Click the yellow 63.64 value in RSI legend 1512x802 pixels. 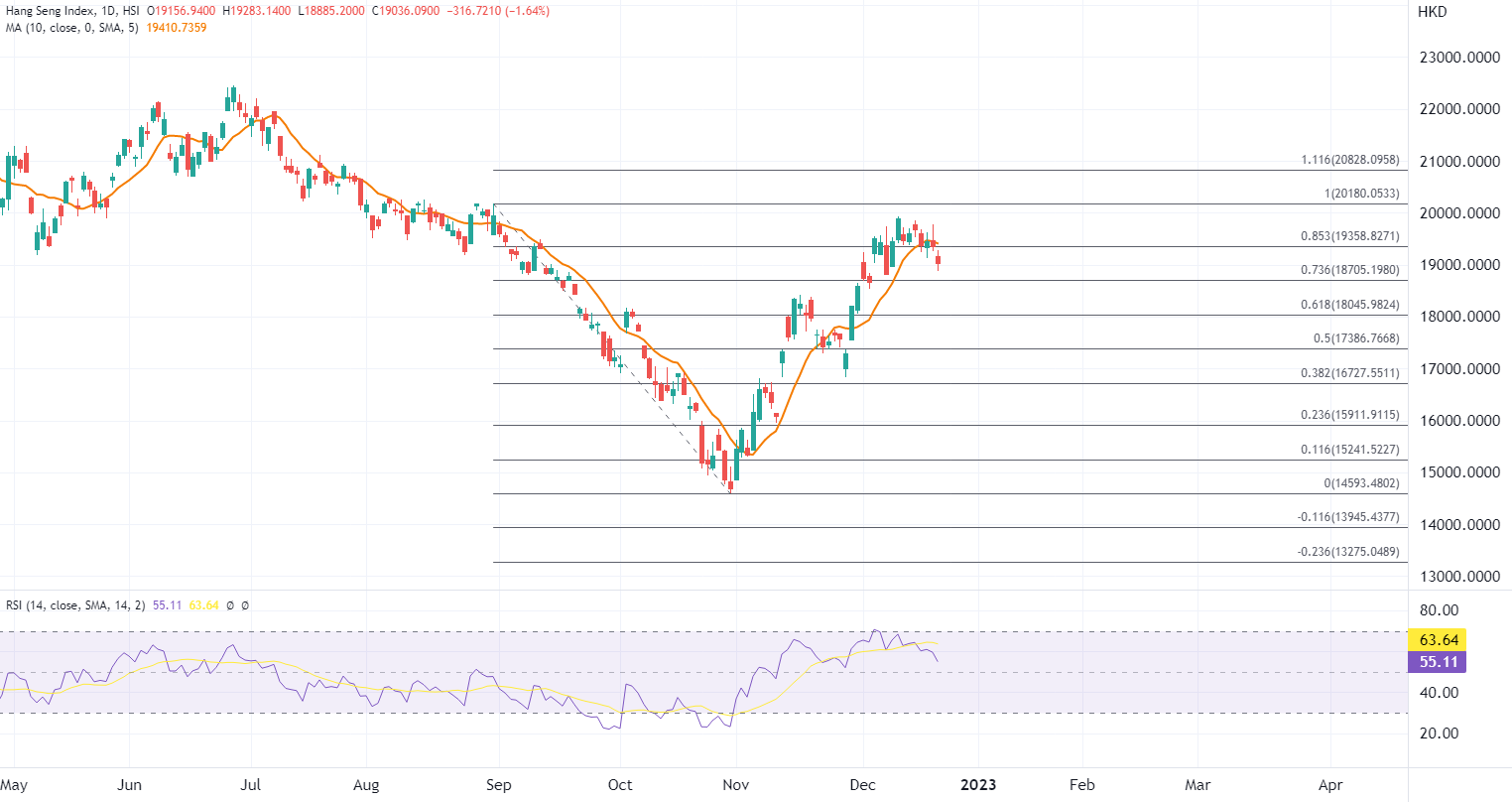coord(203,605)
